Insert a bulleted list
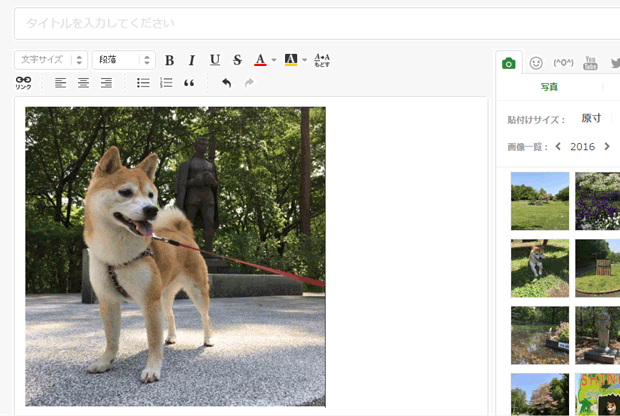620x416 pixels. (143, 83)
